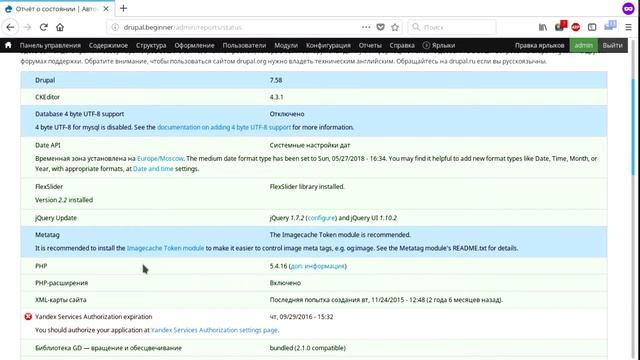Open the Date and time settings link

[153, 169]
